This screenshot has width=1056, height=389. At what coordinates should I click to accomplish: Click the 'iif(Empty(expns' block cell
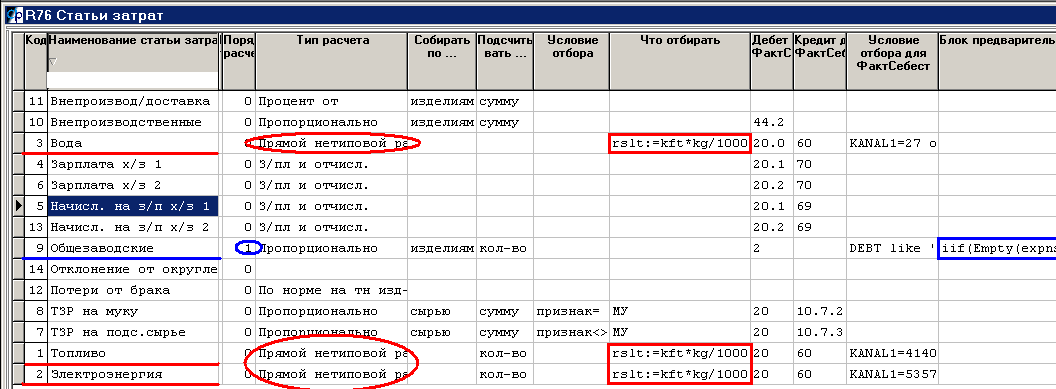(997, 248)
